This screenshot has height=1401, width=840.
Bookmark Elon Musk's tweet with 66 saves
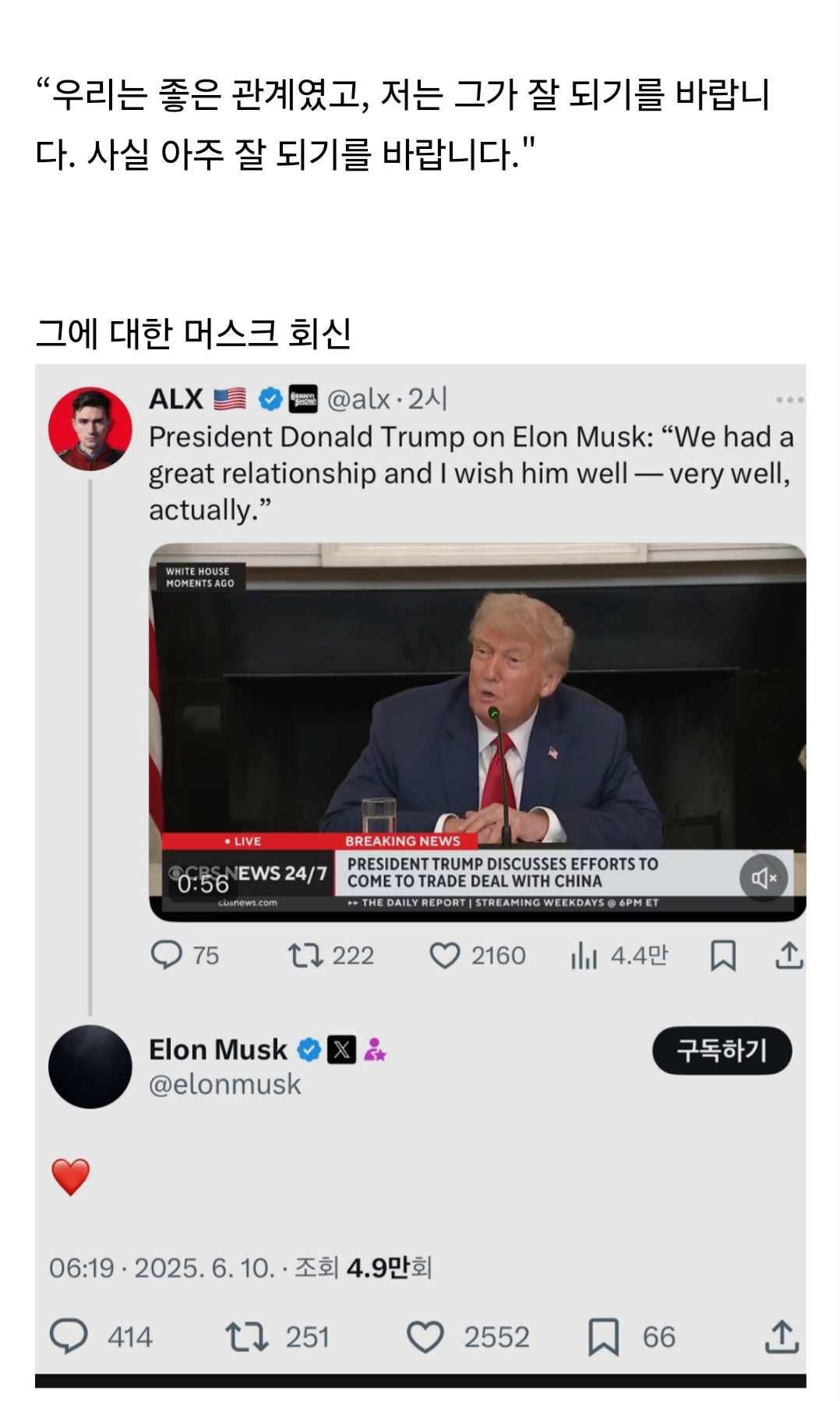[604, 1336]
